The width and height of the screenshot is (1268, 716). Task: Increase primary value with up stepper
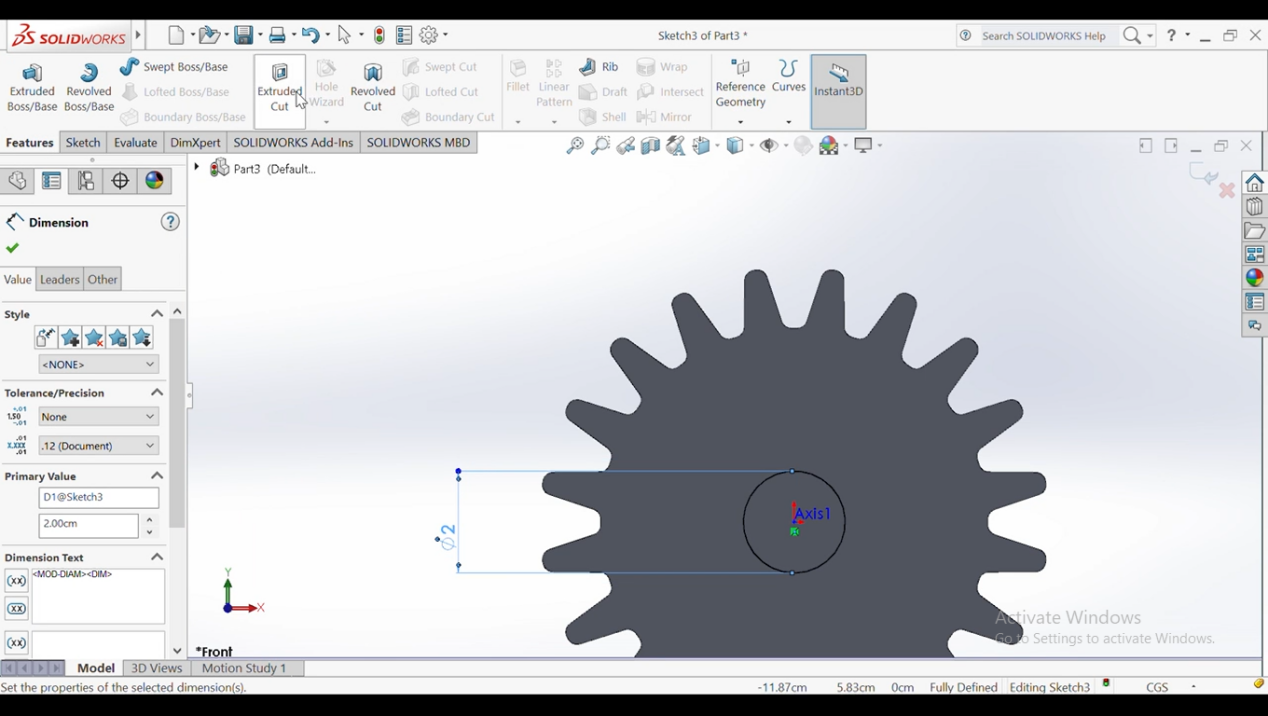(x=150, y=520)
